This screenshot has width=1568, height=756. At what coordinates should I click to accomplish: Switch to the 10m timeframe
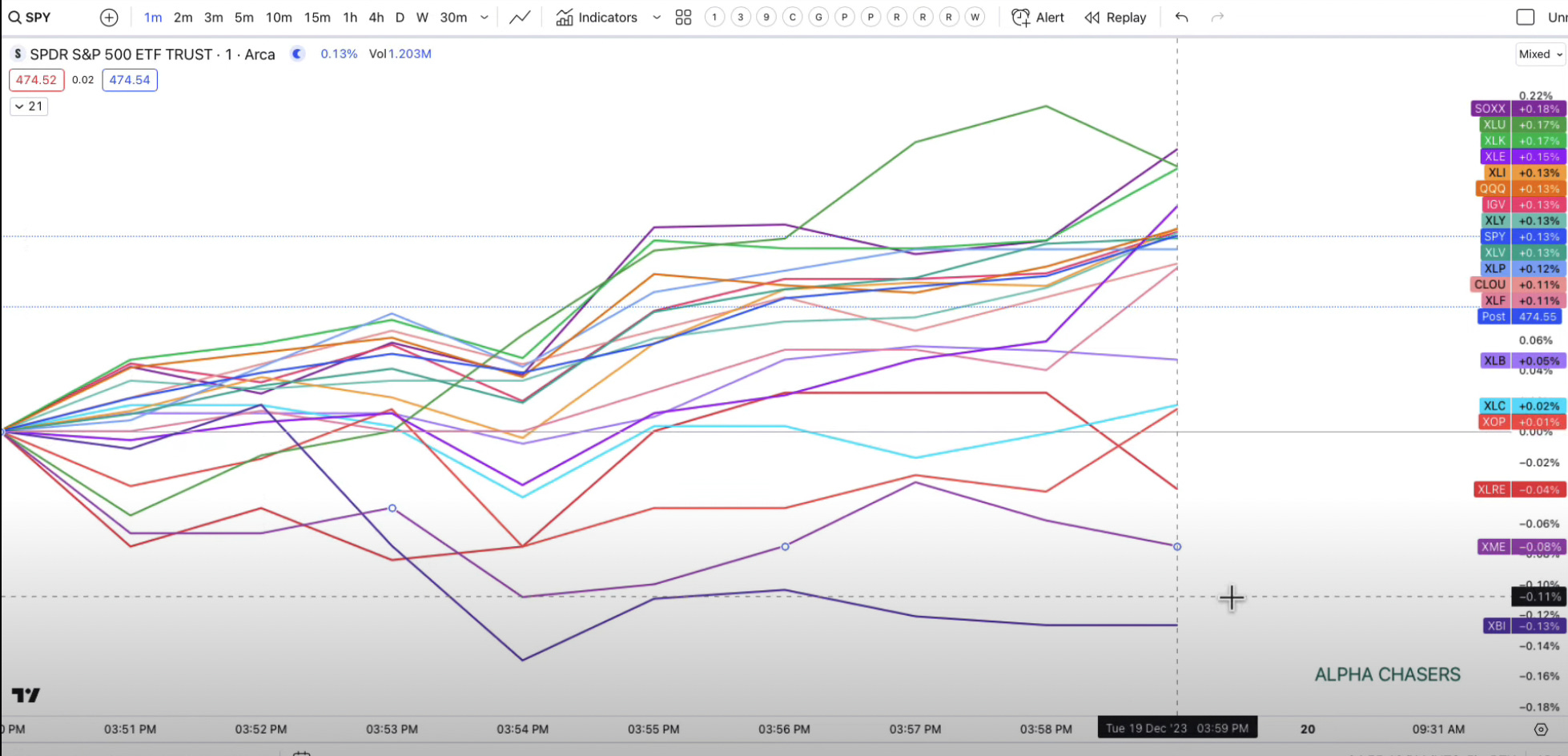coord(279,17)
